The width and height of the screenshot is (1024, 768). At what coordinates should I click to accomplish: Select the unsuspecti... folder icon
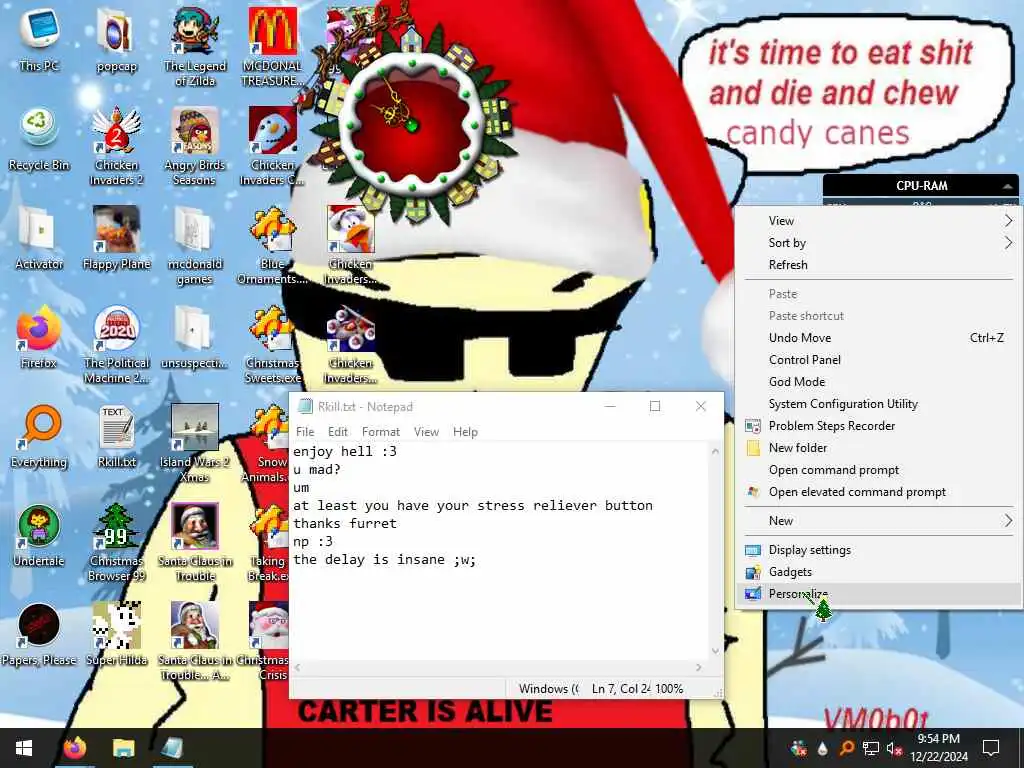[x=195, y=337]
